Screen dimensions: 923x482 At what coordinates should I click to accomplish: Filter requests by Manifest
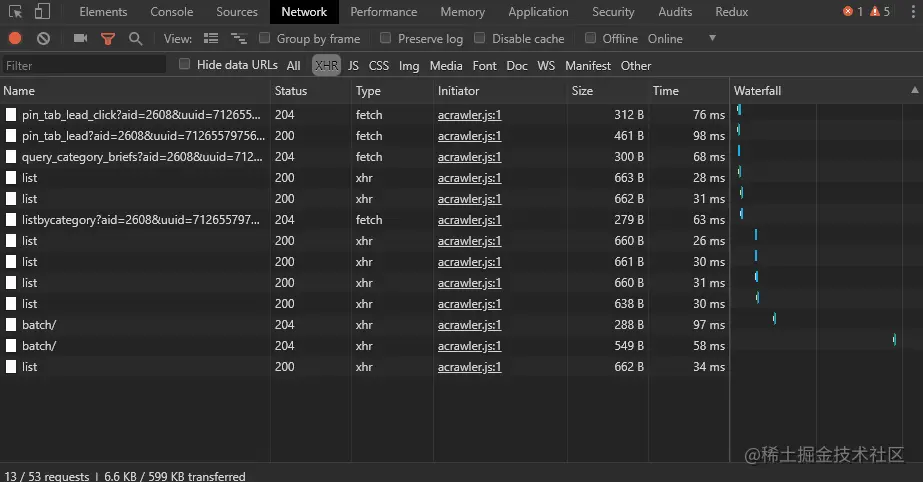click(588, 65)
